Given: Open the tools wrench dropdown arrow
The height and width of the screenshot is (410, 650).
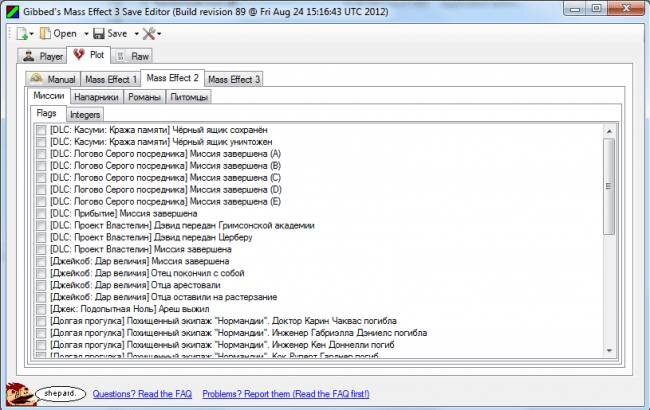Looking at the screenshot, I should point(159,34).
